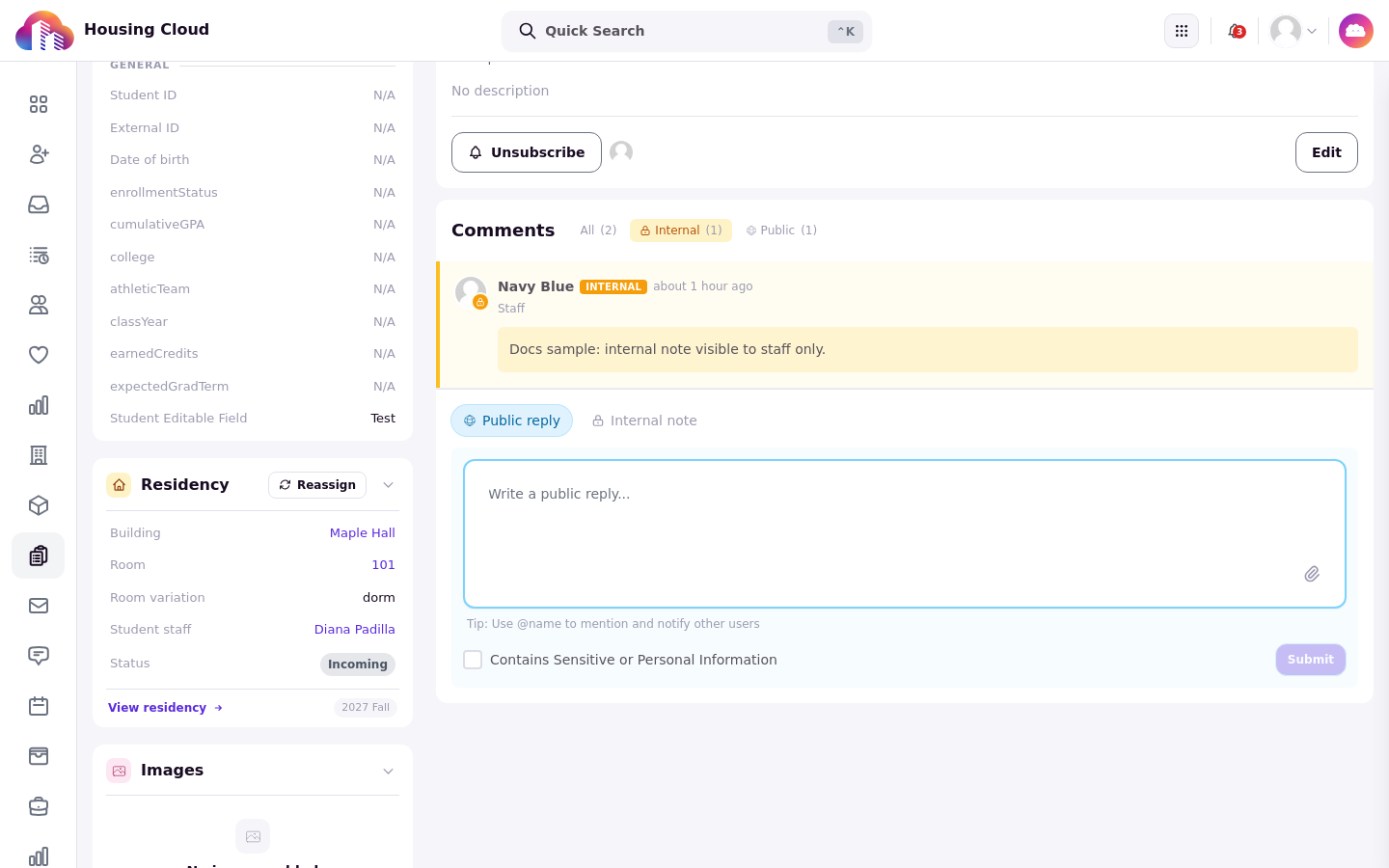
Task: Click the internal note comment text
Action: point(667,349)
